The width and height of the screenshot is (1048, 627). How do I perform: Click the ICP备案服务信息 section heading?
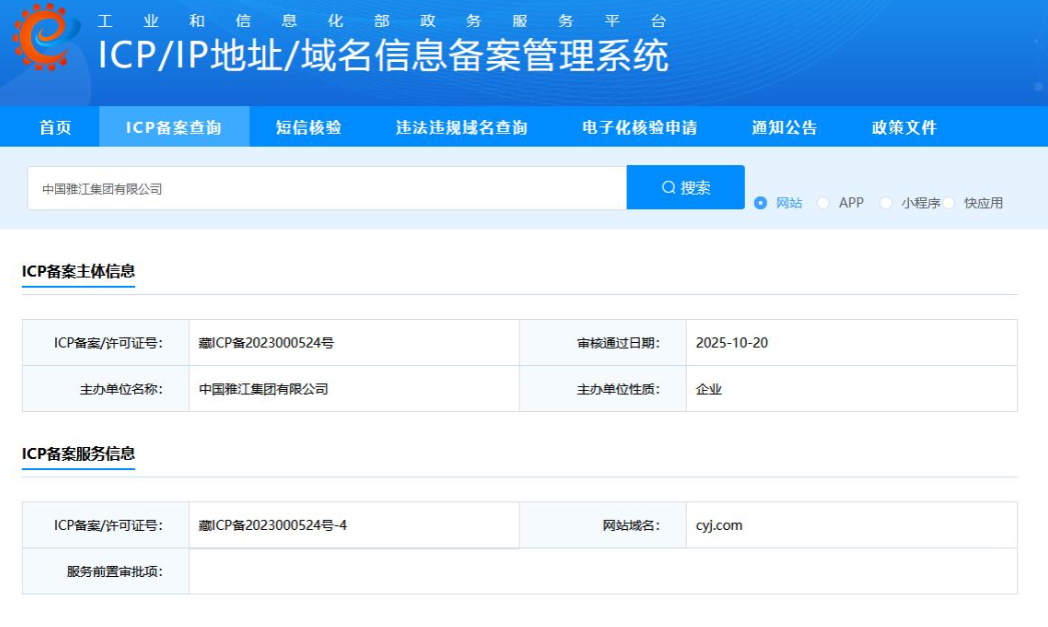tap(78, 453)
